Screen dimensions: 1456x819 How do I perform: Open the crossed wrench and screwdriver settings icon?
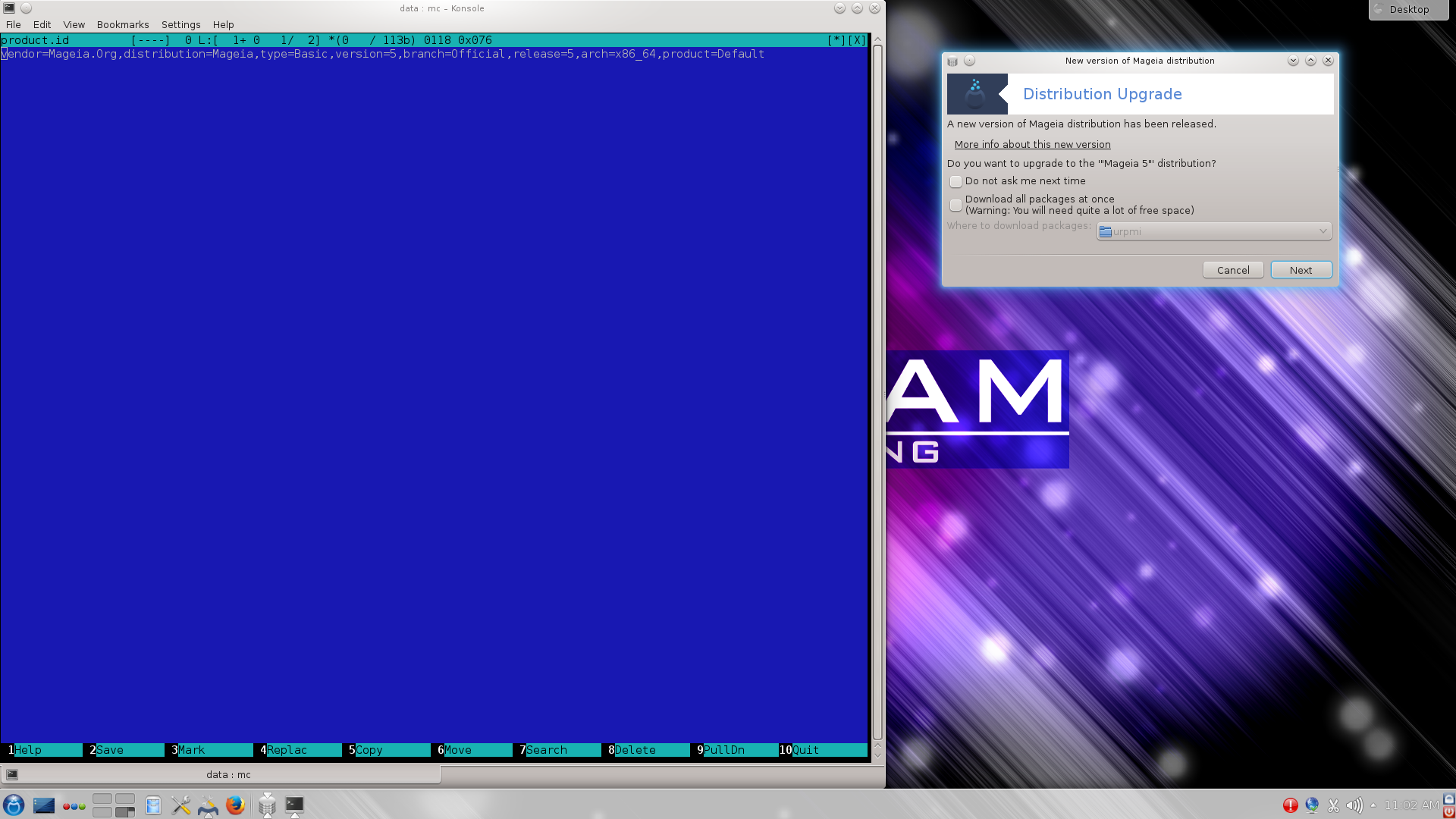pyautogui.click(x=180, y=805)
